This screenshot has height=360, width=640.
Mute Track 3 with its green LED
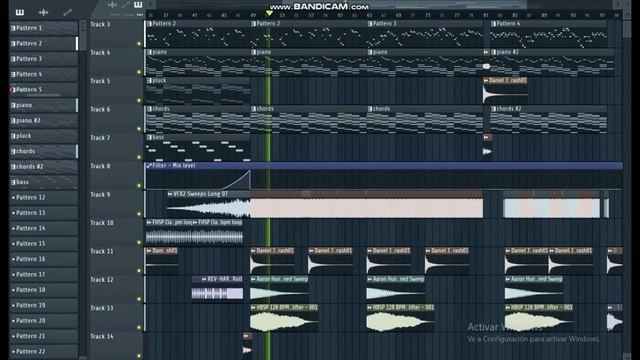(x=139, y=43)
